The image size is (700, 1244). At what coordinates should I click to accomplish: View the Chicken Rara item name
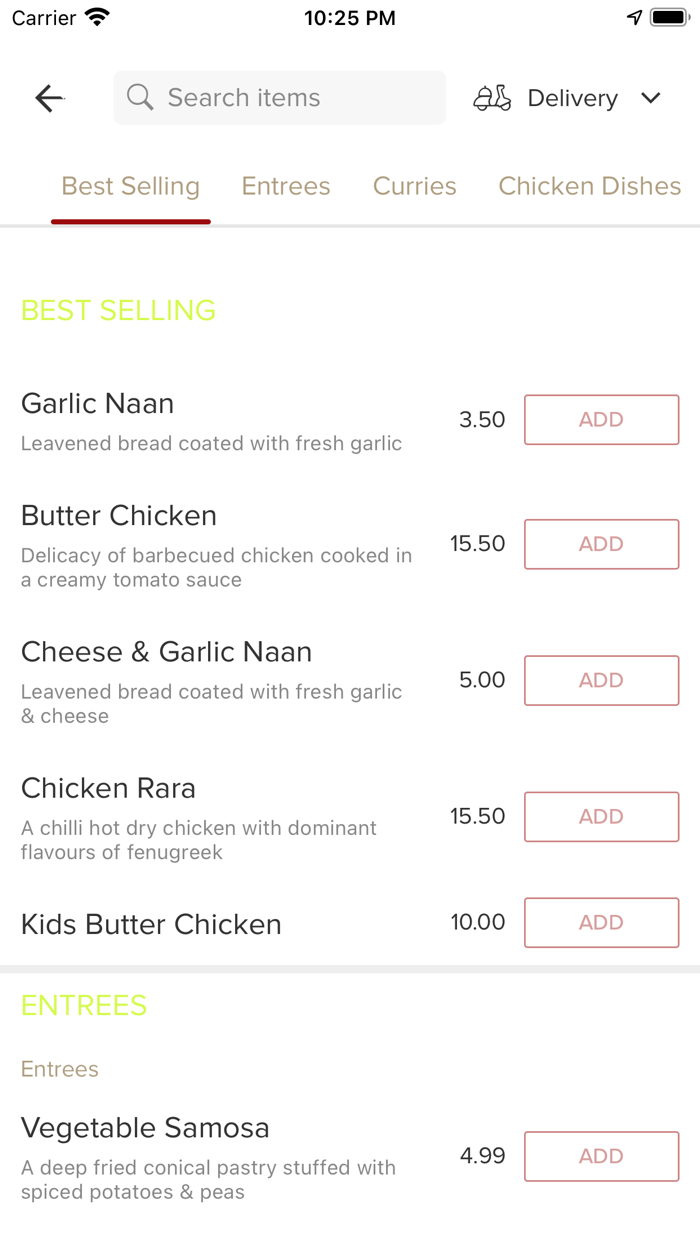[x=108, y=788]
